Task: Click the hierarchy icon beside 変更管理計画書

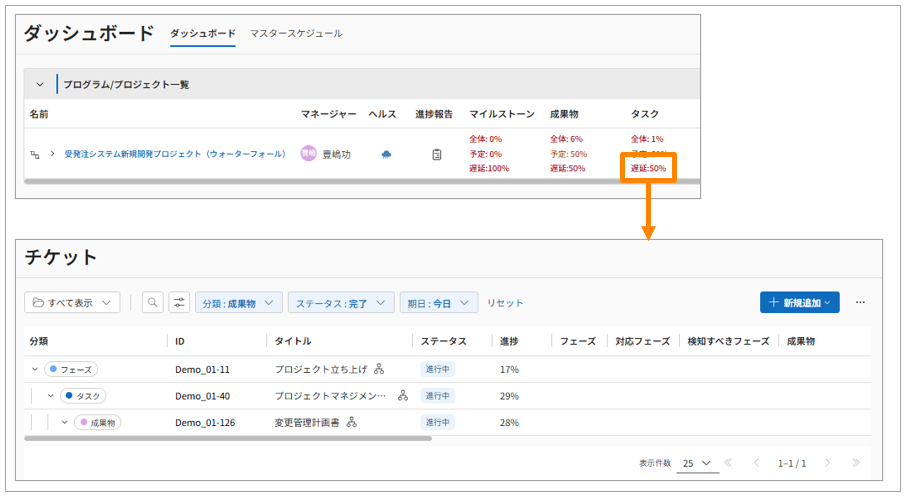Action: pos(352,423)
